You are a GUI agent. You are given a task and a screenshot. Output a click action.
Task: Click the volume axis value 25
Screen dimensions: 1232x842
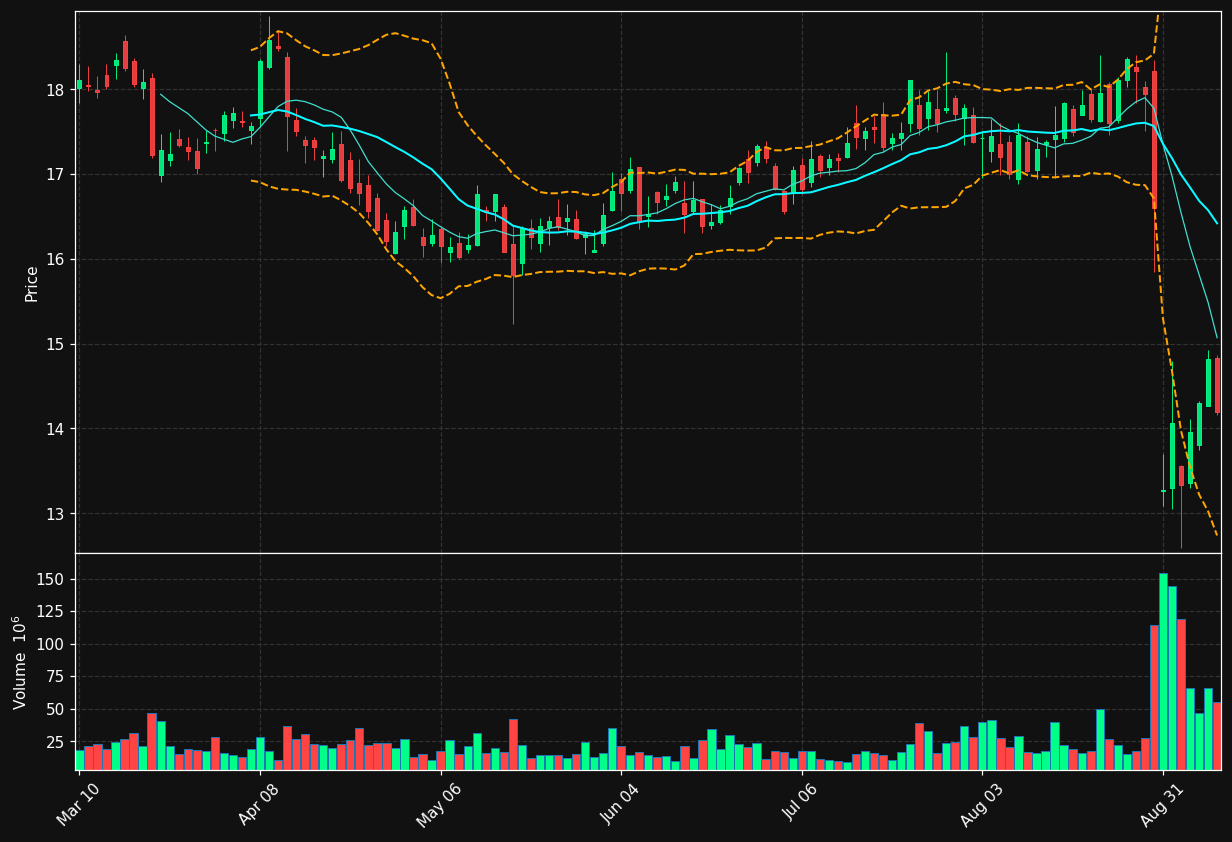pos(55,742)
